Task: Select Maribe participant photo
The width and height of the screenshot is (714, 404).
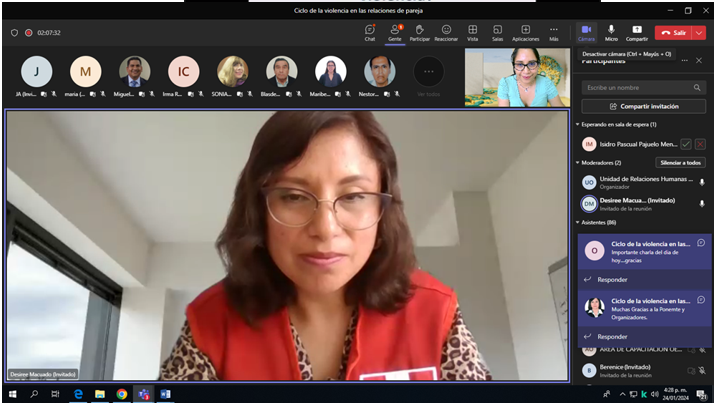Action: (x=331, y=72)
